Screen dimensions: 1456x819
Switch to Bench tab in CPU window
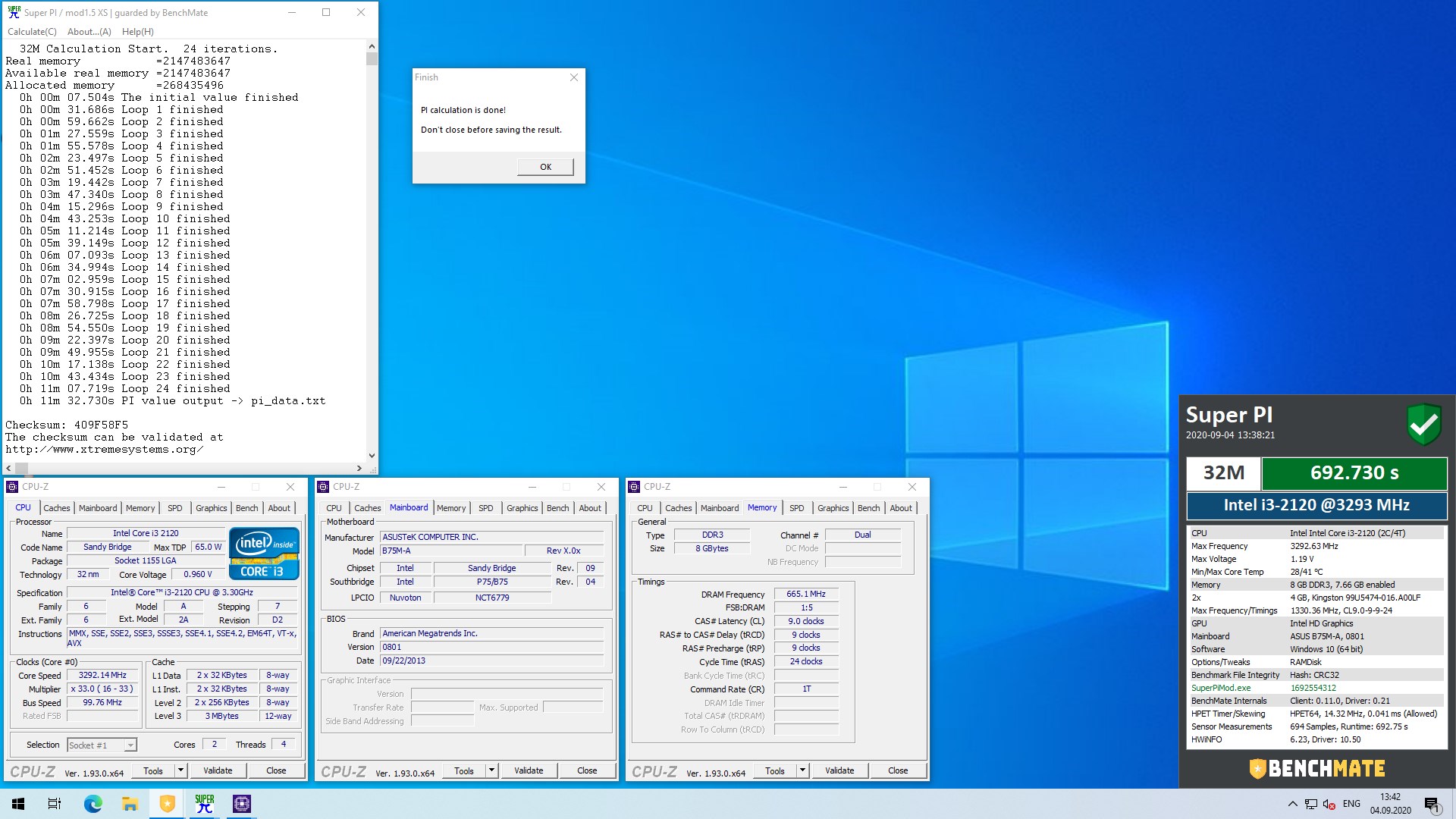pos(247,508)
